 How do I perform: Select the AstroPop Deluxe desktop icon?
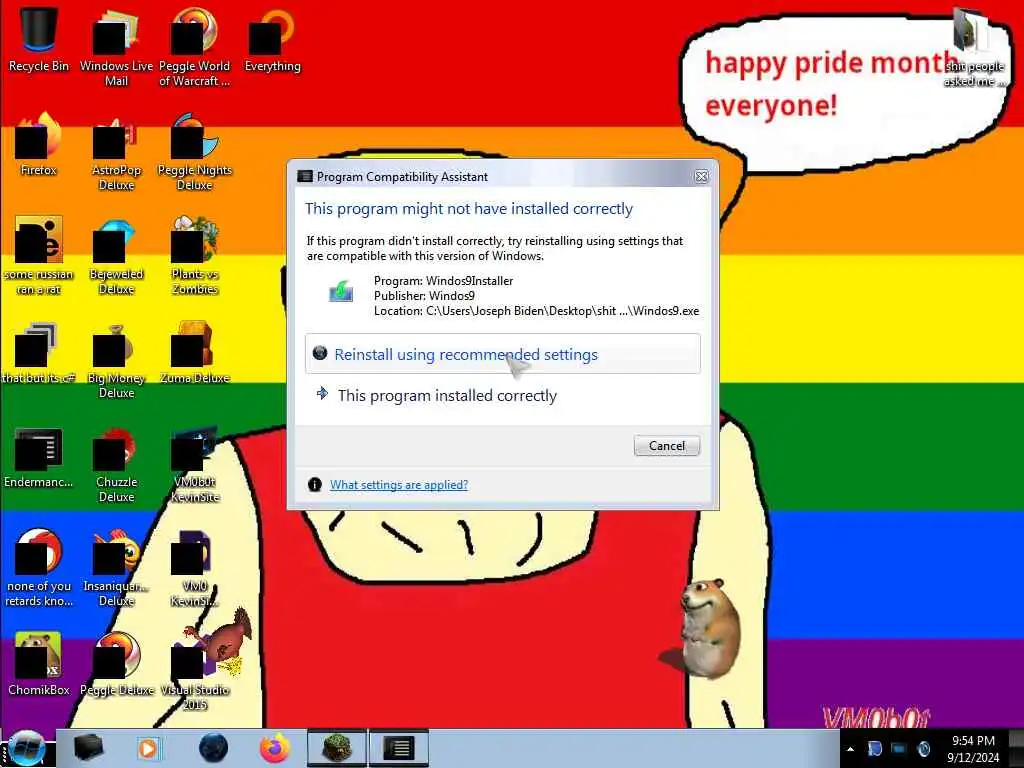pos(116,152)
